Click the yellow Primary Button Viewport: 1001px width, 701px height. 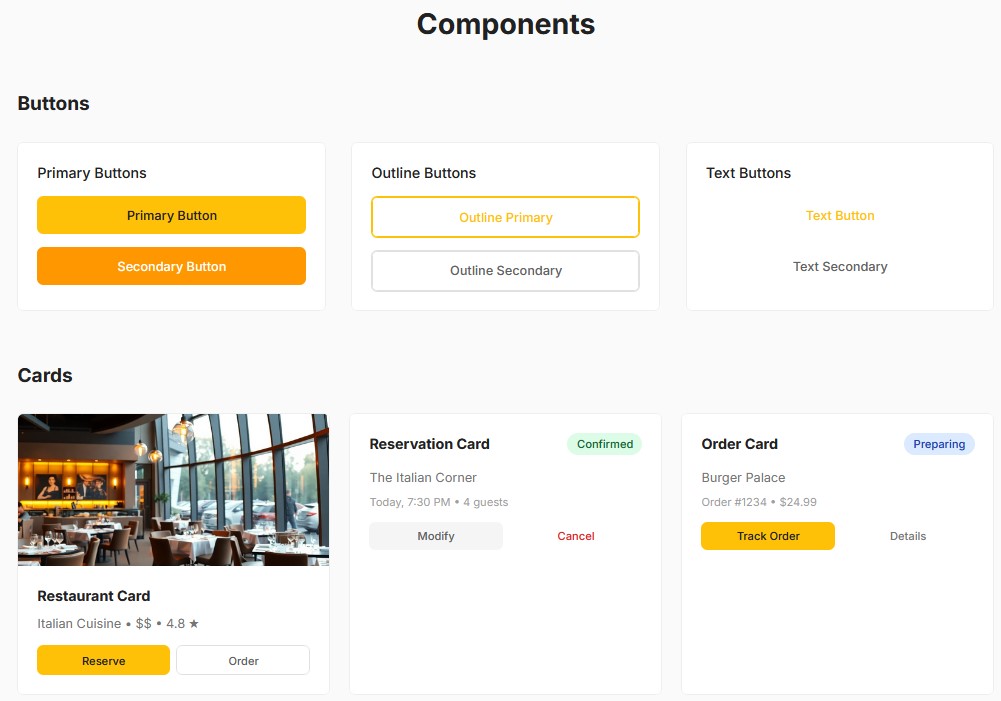[171, 215]
